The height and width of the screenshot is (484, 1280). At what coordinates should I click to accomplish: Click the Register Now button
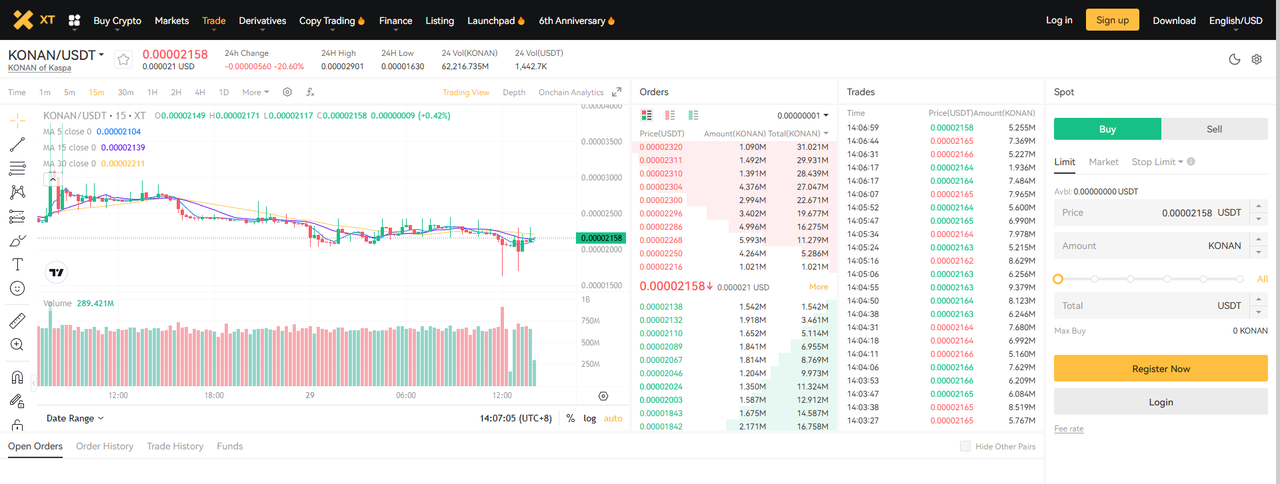coord(1160,368)
